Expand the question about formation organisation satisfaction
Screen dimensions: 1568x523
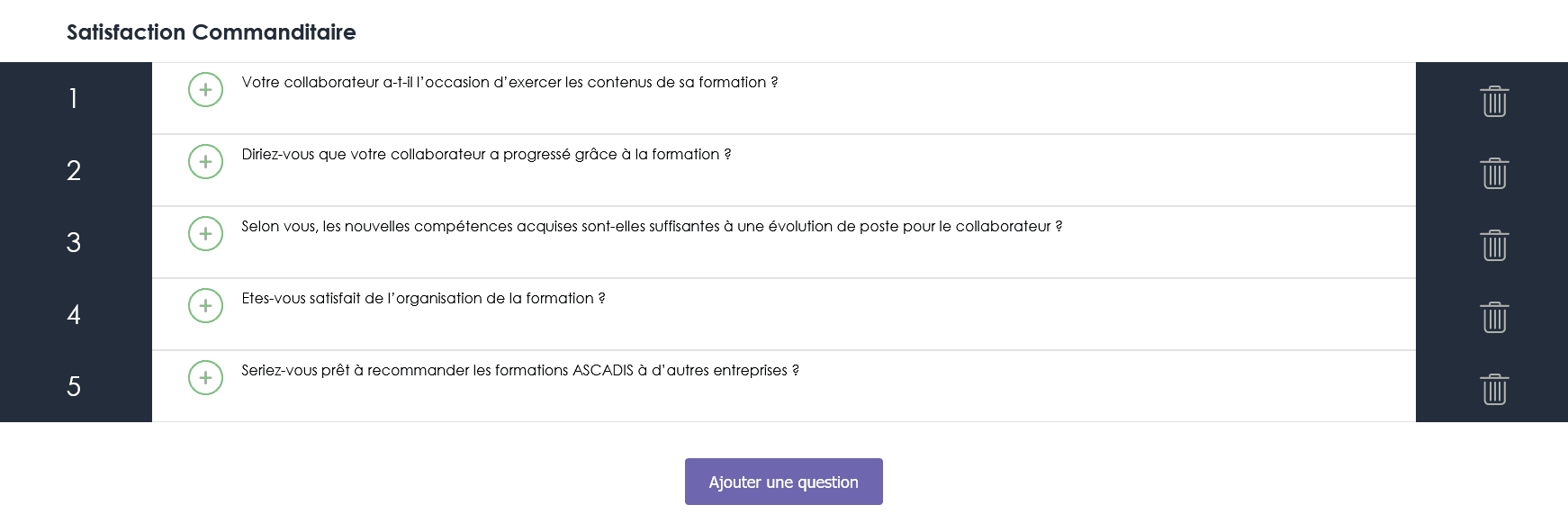205,307
